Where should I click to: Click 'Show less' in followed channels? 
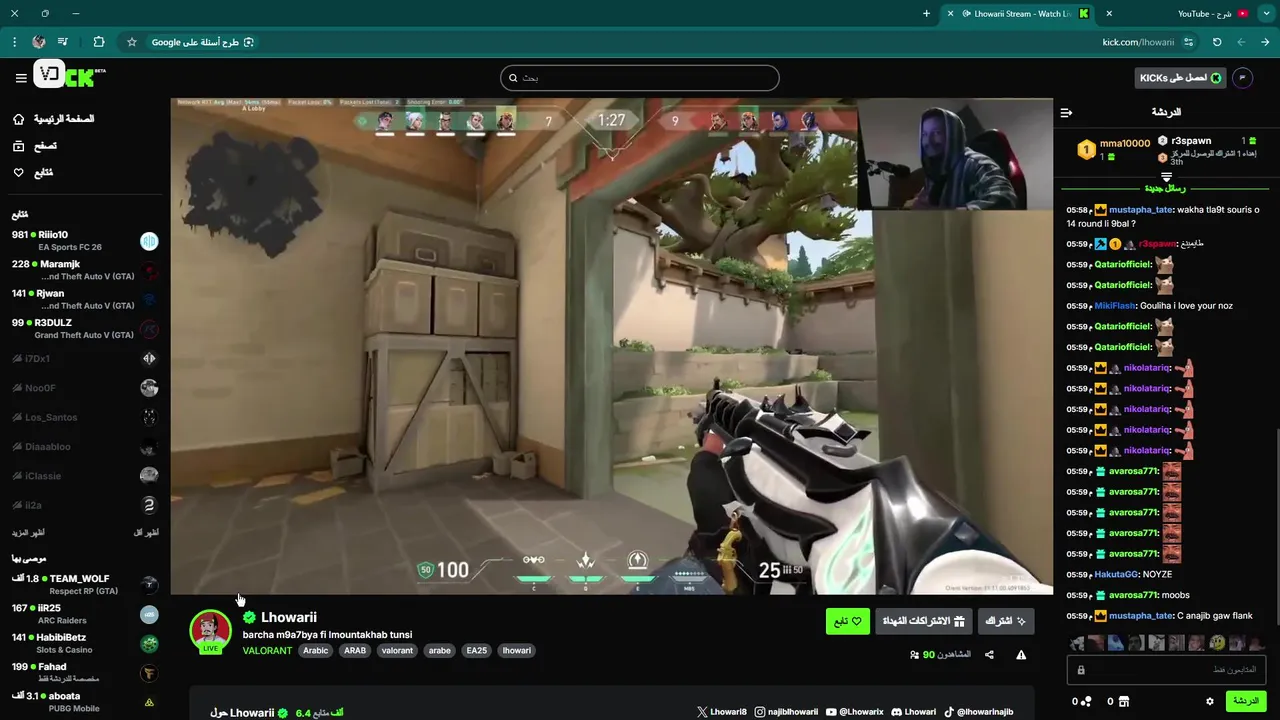[146, 533]
